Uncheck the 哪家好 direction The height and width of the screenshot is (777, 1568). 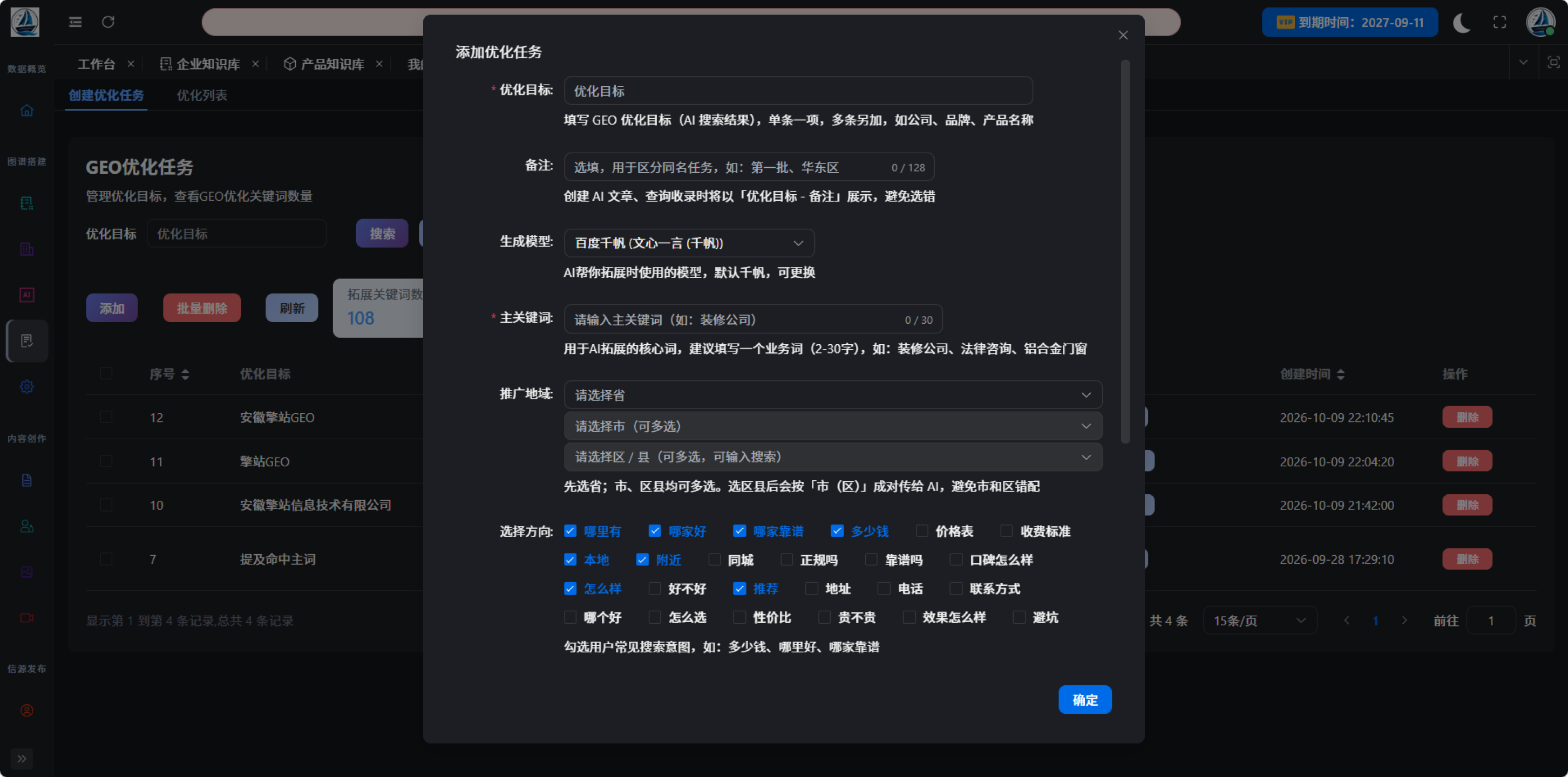coord(654,531)
